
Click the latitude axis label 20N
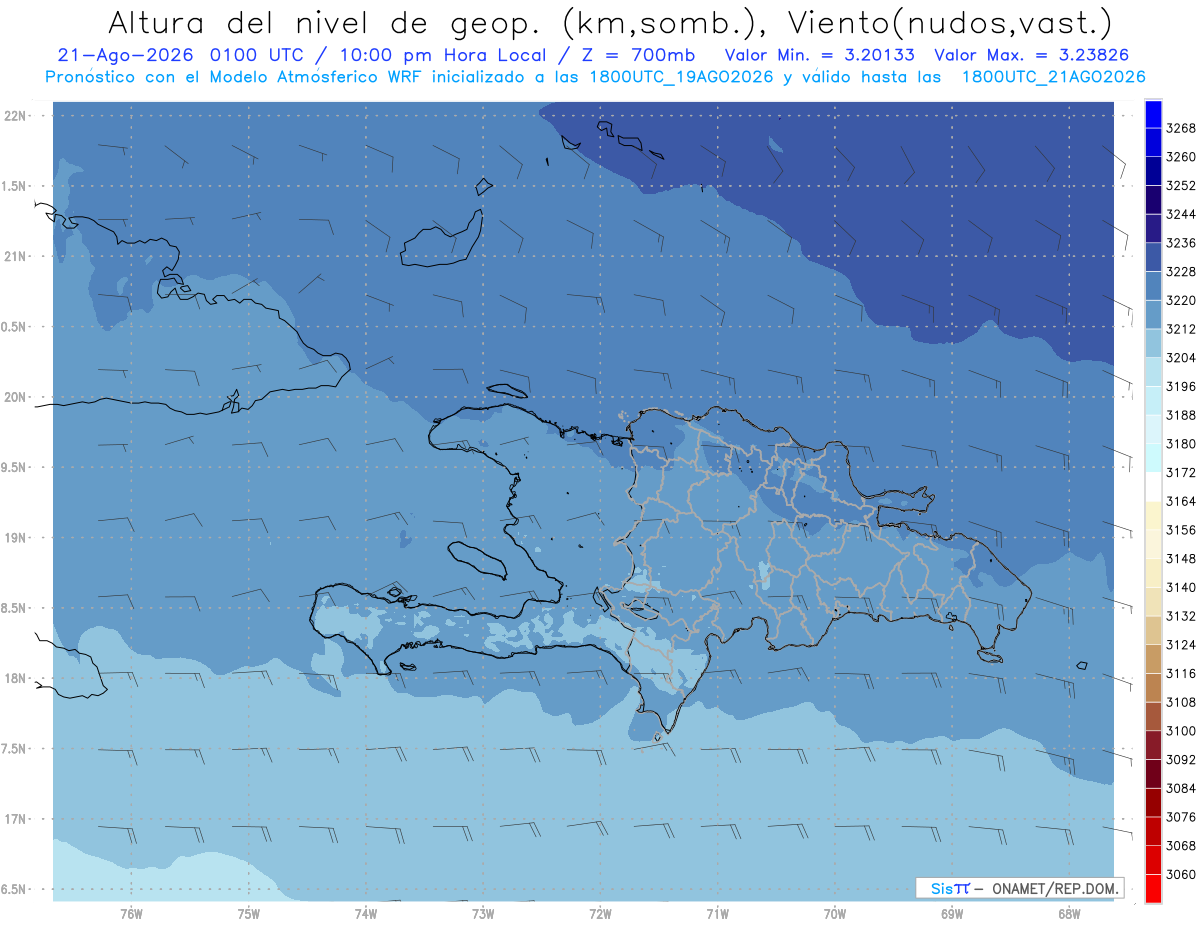(15, 397)
